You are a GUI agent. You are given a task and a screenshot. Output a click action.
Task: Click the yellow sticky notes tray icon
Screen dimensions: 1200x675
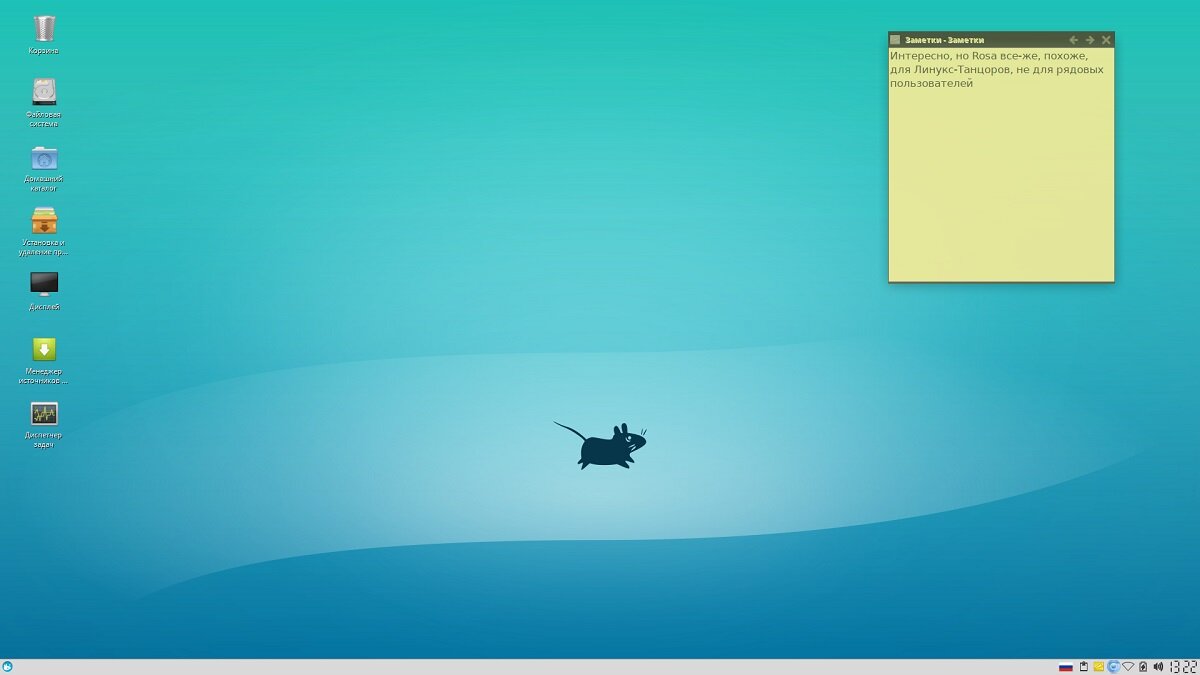click(1098, 666)
